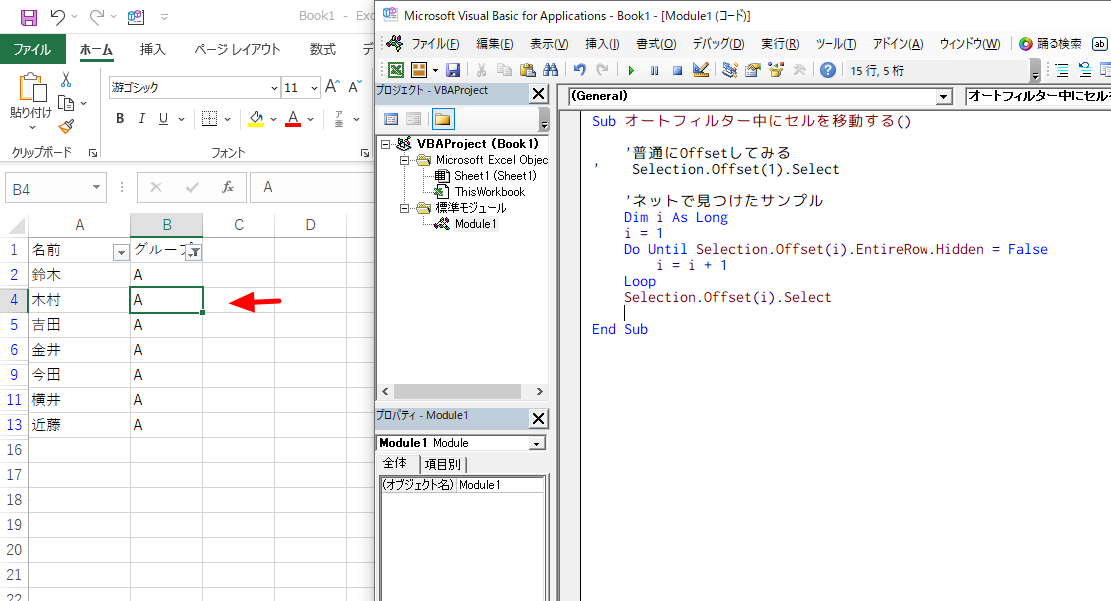This screenshot has height=601, width=1111.
Task: Open the VBA Help question mark icon
Action: point(828,70)
